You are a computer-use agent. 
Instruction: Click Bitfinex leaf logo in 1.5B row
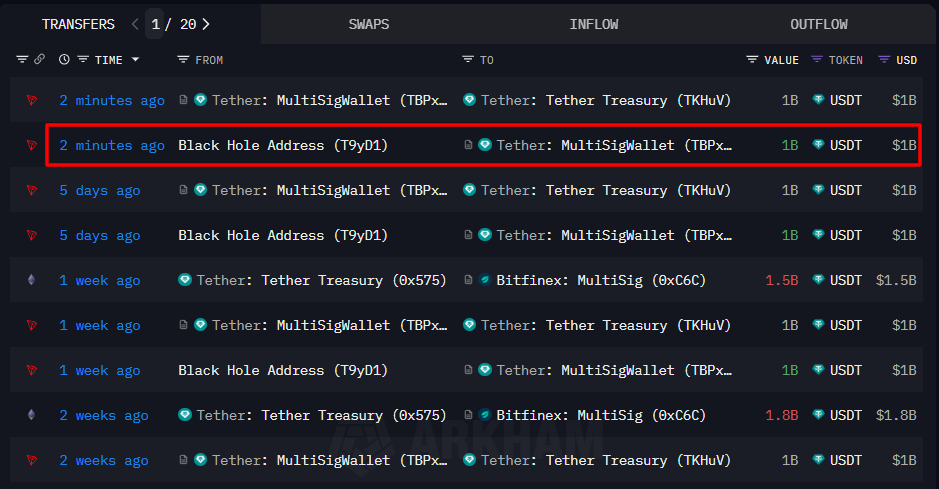pos(485,280)
